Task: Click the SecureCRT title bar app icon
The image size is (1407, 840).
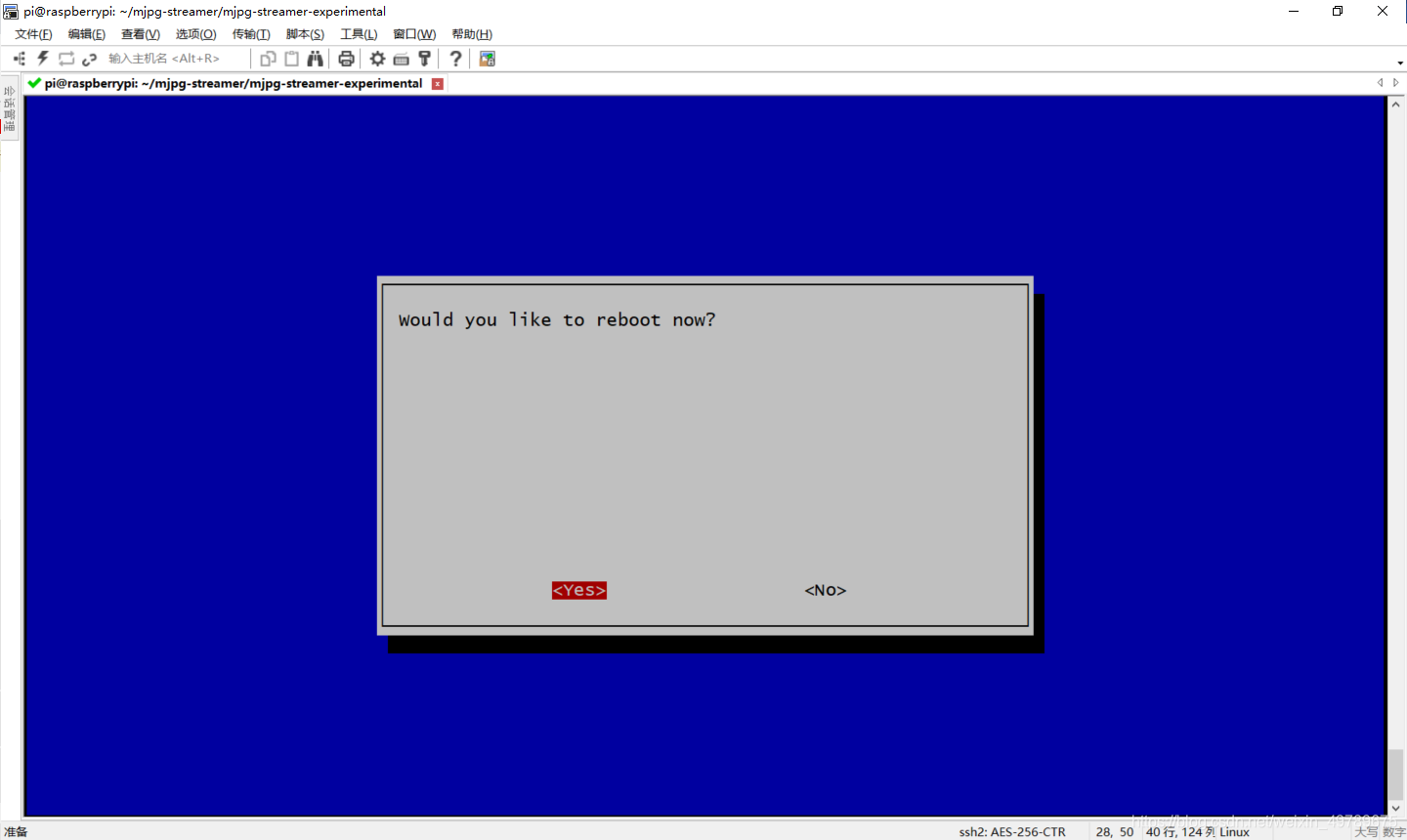Action: point(11,11)
